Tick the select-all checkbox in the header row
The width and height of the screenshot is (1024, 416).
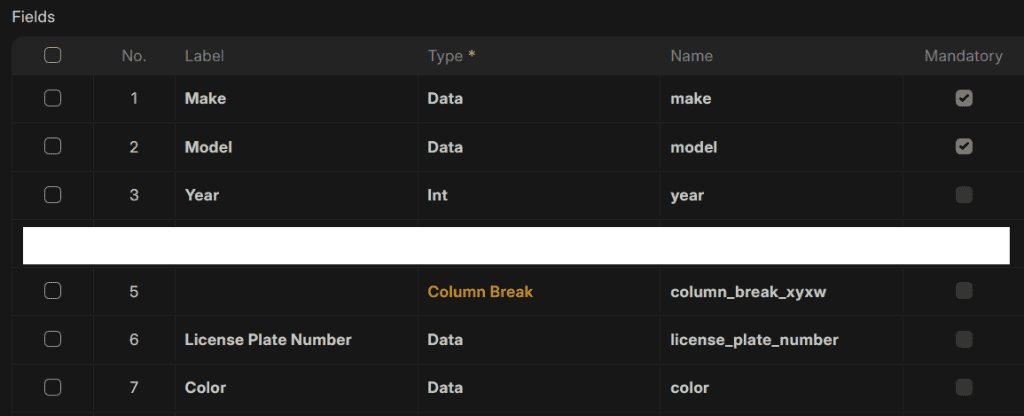[53, 56]
